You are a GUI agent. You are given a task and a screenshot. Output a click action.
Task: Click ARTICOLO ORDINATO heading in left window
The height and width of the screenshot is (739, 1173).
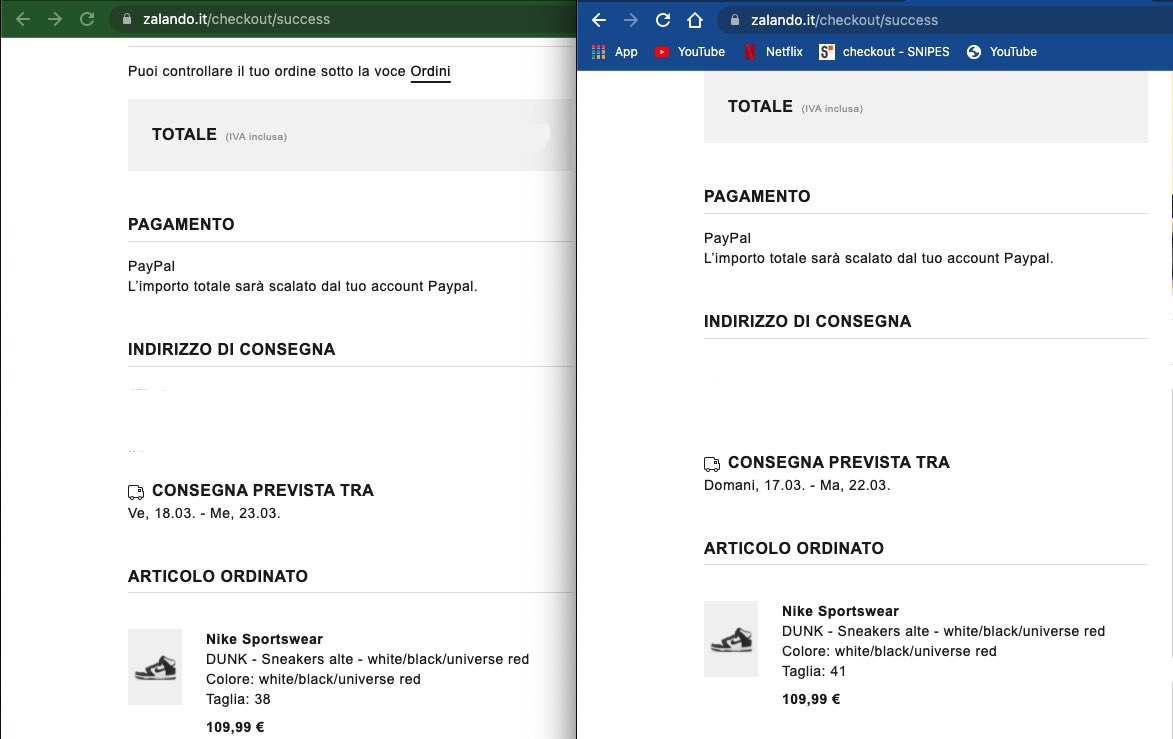pos(218,576)
